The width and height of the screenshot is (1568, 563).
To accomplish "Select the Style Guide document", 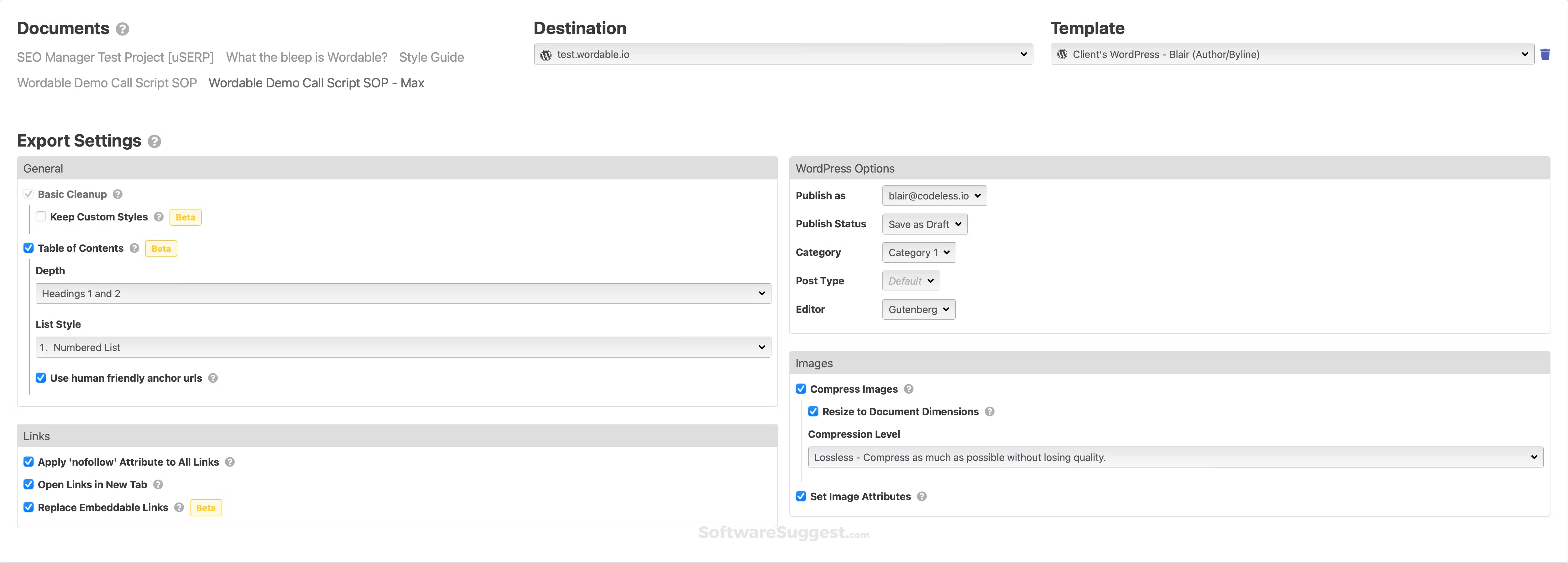I will click(431, 57).
